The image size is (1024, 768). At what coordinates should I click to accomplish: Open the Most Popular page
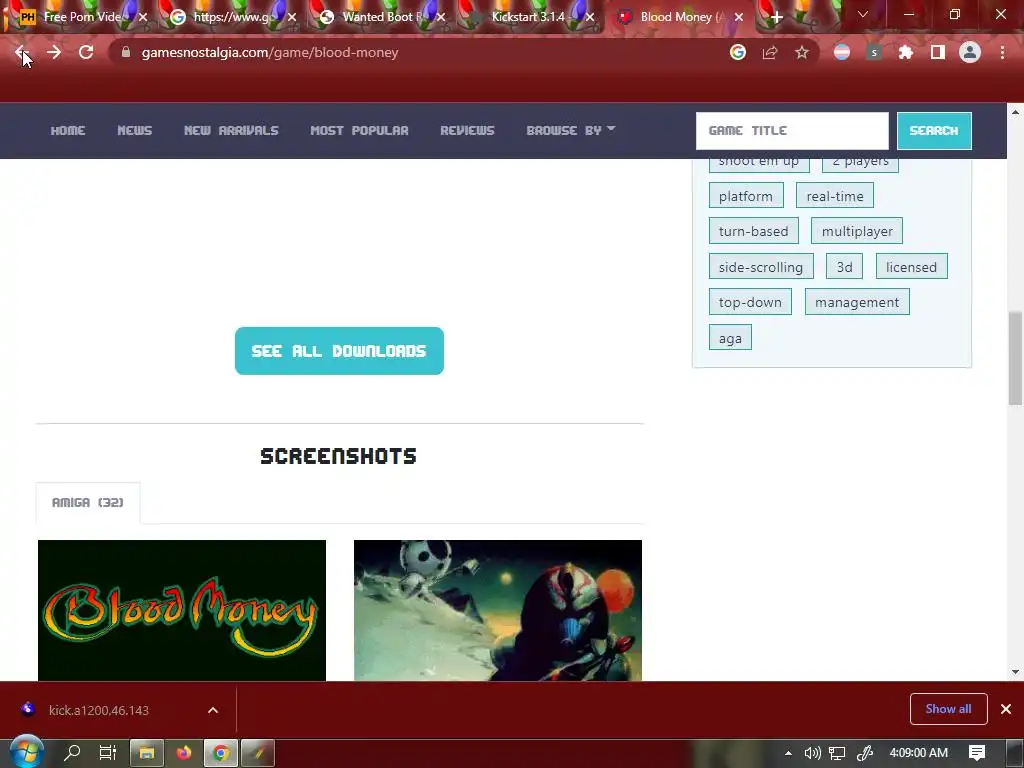[x=359, y=131]
